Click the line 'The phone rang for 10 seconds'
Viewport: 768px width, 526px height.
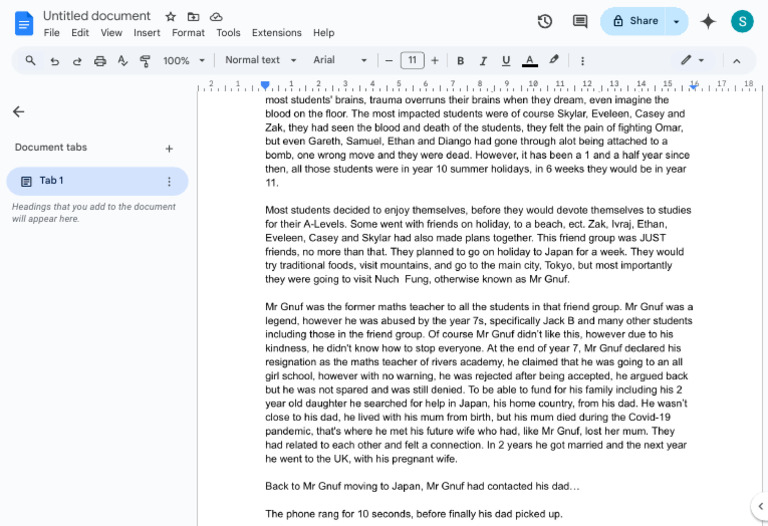click(x=414, y=514)
